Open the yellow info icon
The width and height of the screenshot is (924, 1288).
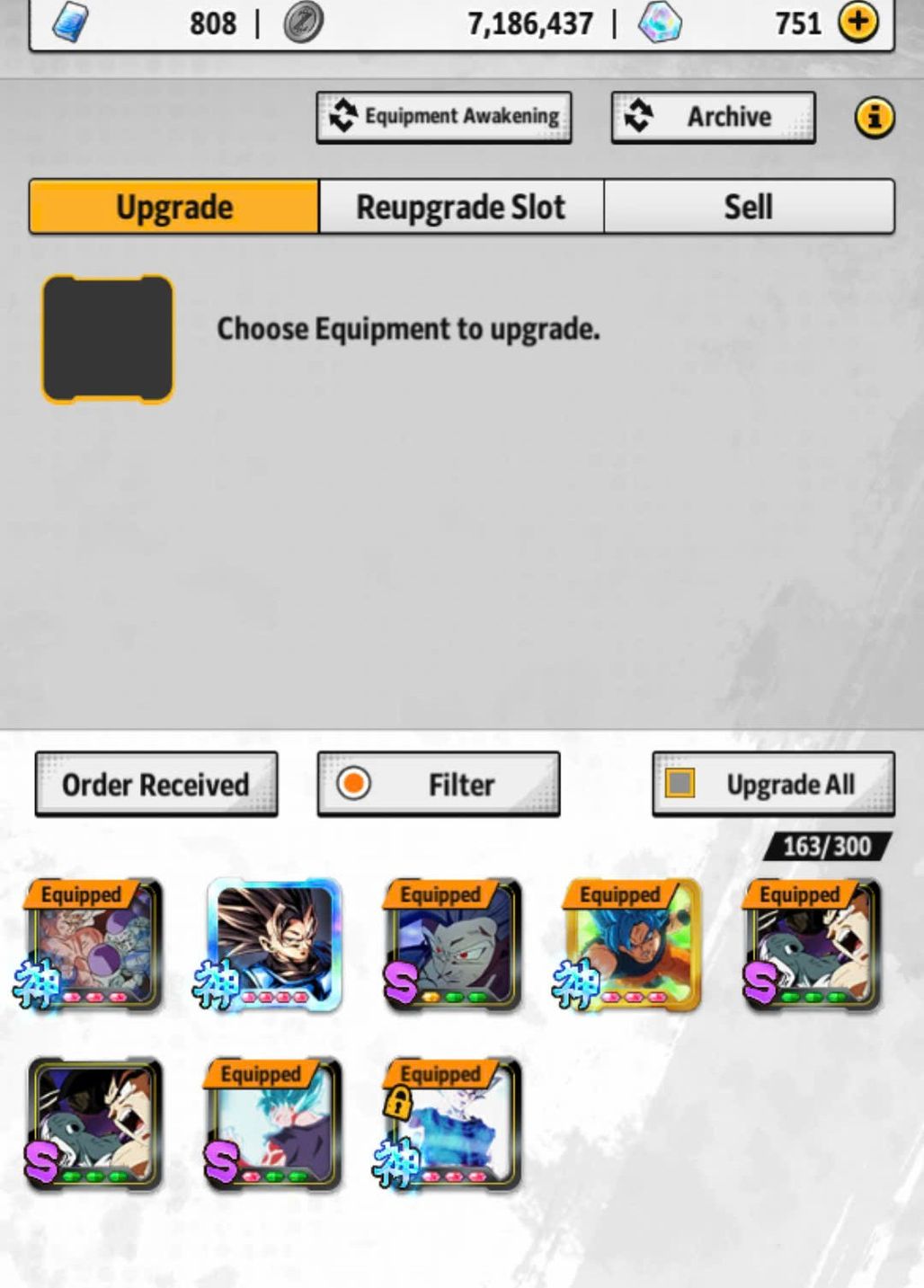[875, 117]
